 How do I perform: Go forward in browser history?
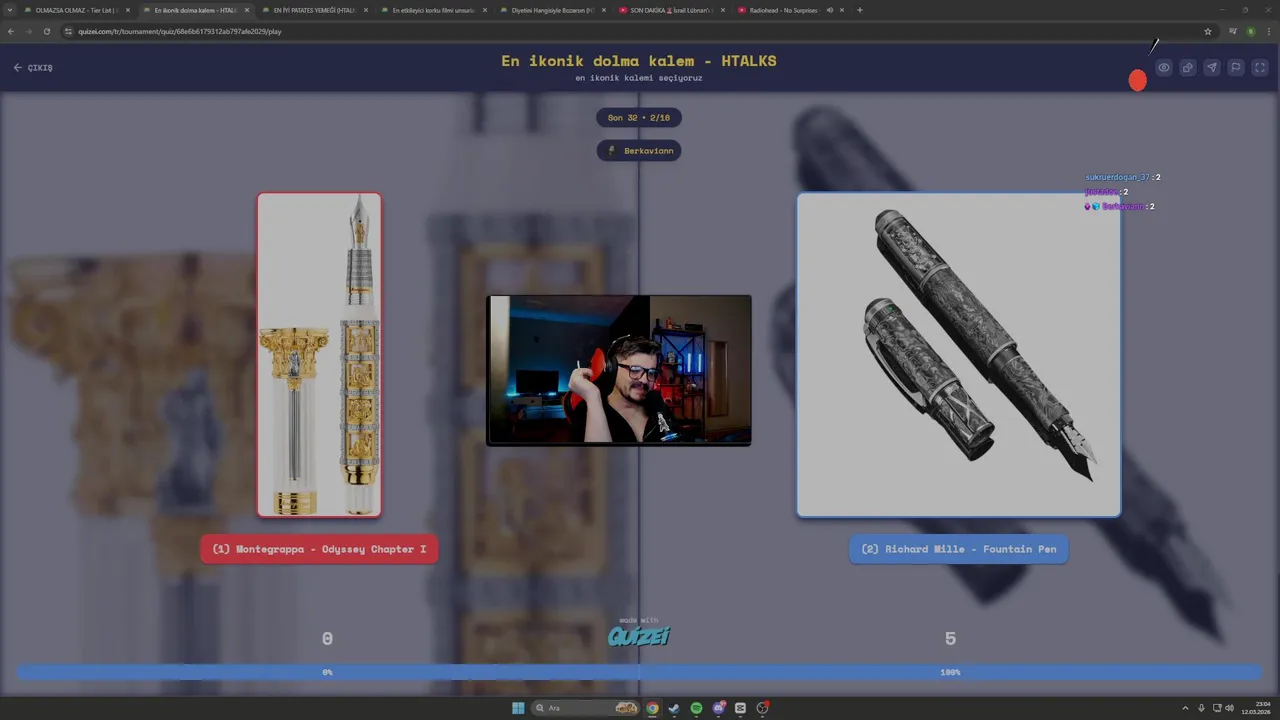(x=28, y=31)
